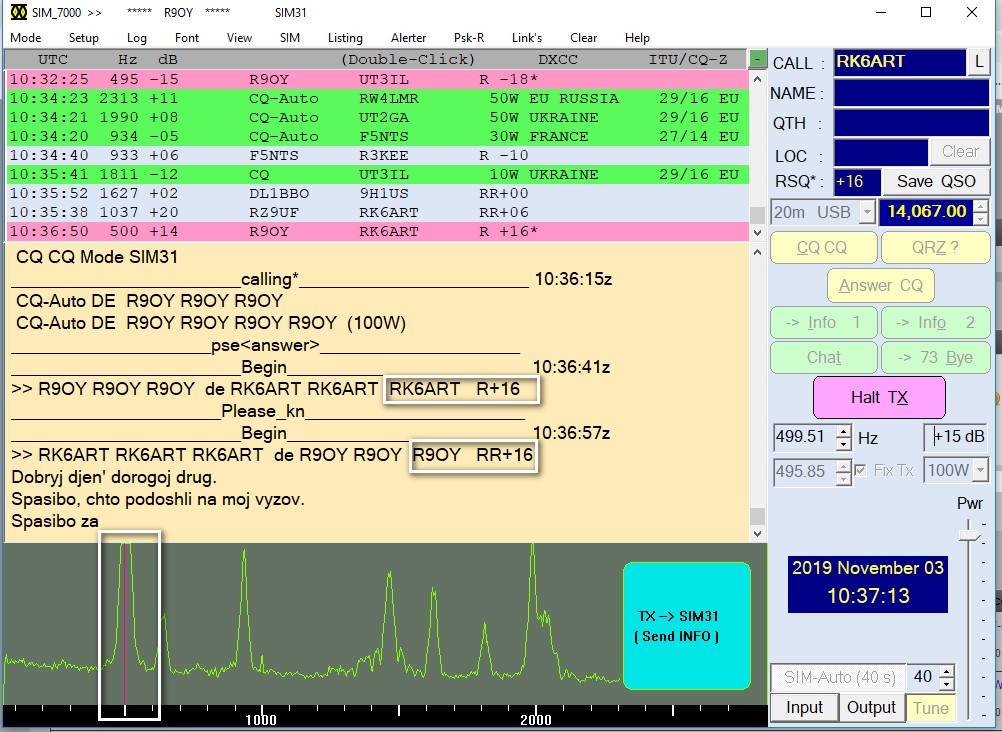1002x732 pixels.
Task: Step the 14,067.00 frequency spinner
Action: [x=980, y=206]
